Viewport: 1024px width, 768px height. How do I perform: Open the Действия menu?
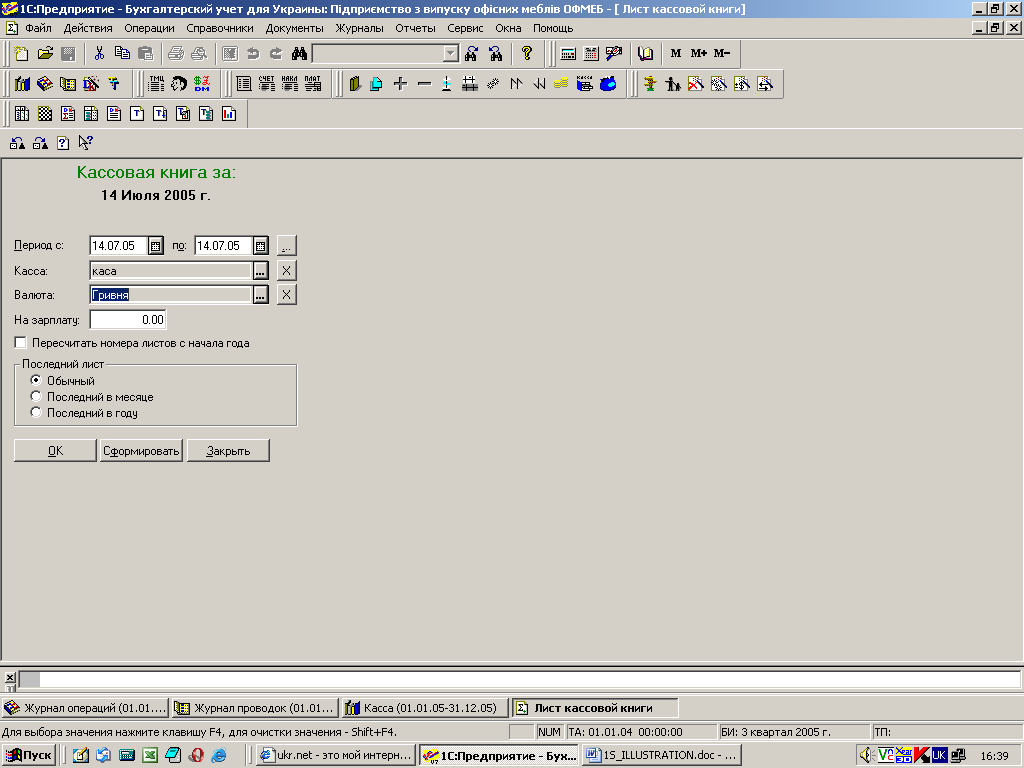pyautogui.click(x=88, y=28)
